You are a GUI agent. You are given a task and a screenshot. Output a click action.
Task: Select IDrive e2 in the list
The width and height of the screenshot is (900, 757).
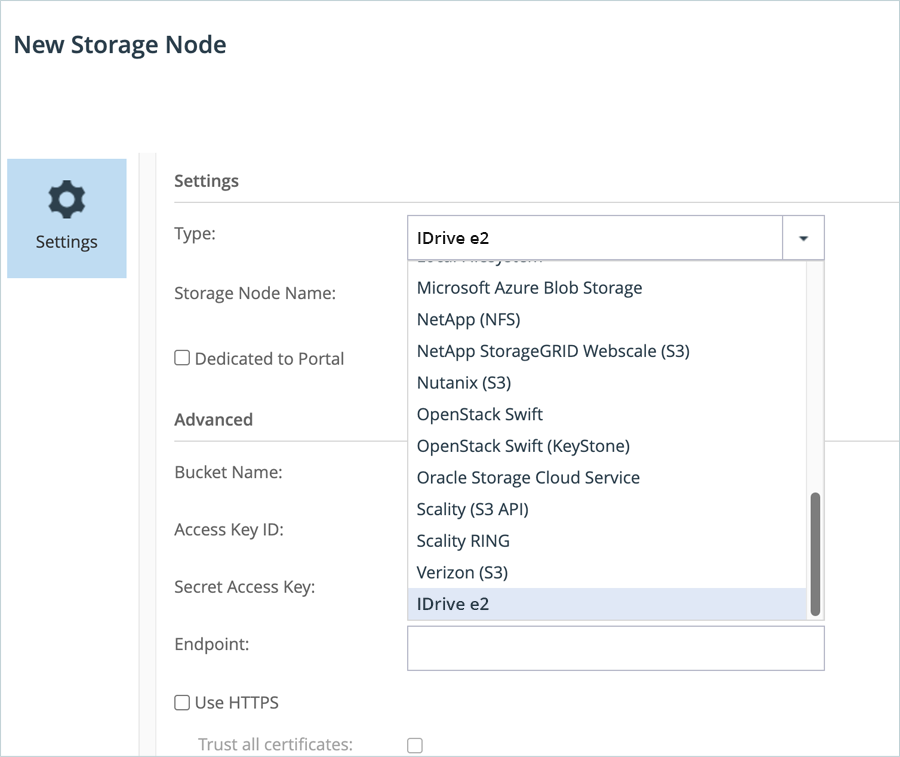[453, 604]
